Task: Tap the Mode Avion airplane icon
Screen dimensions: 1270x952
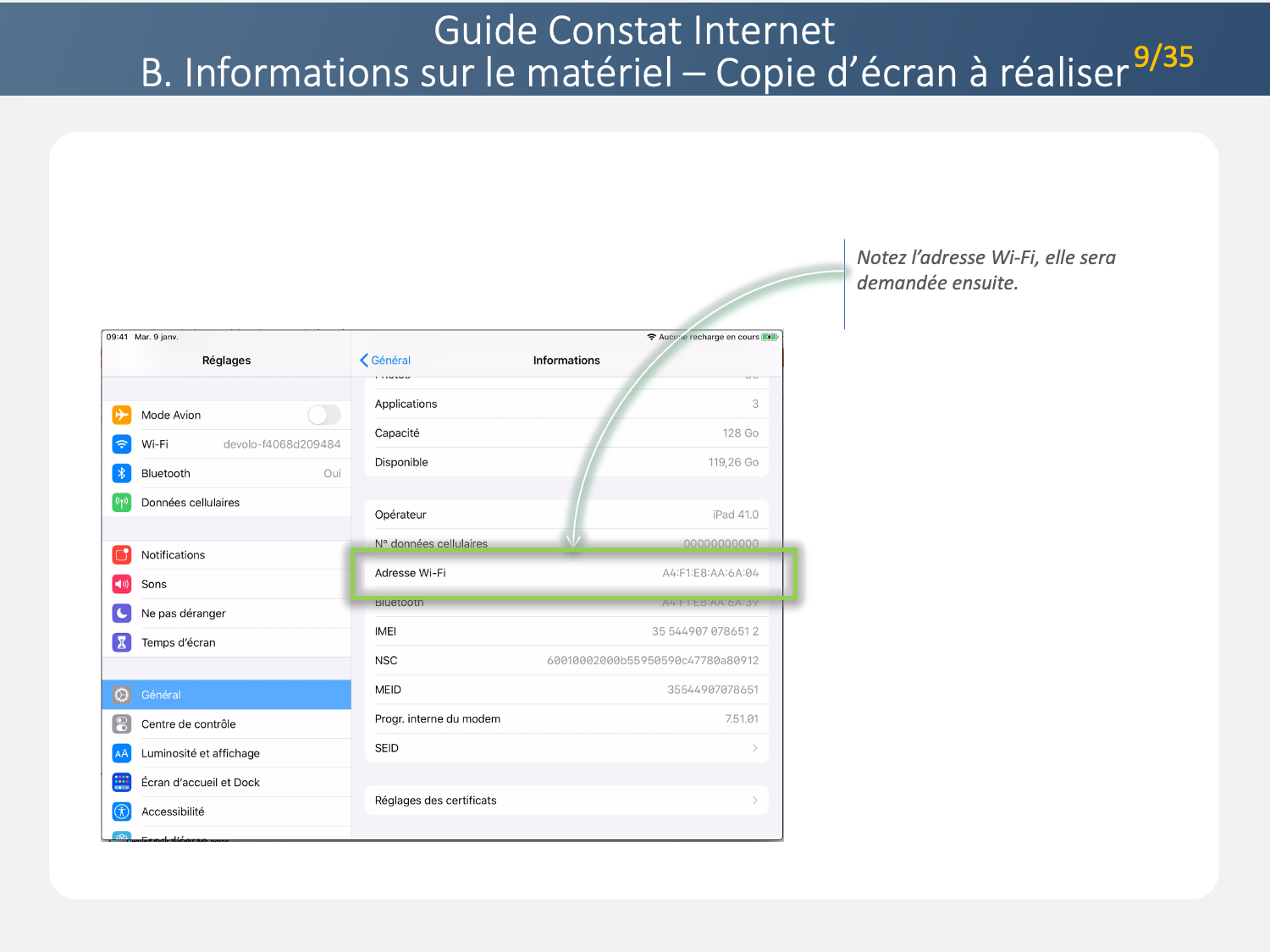Action: tap(122, 415)
